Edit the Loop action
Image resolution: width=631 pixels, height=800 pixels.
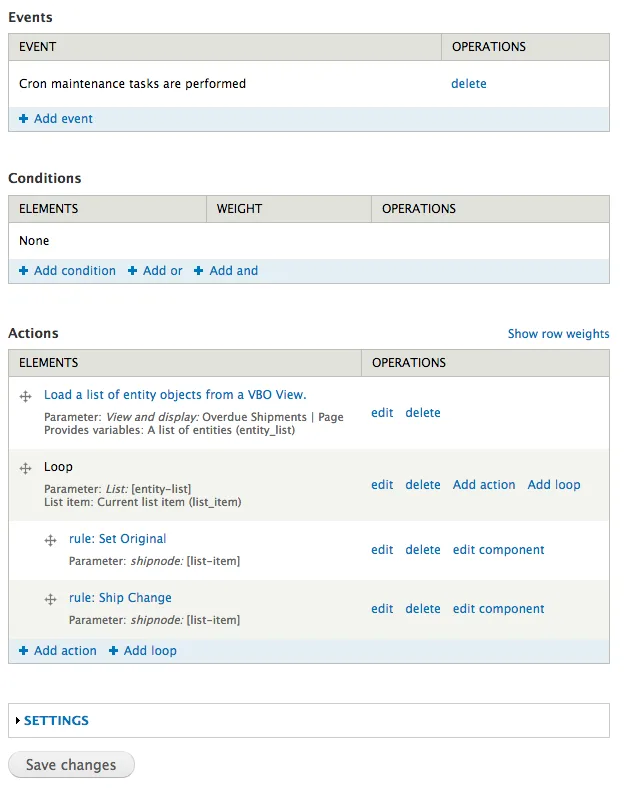(382, 484)
